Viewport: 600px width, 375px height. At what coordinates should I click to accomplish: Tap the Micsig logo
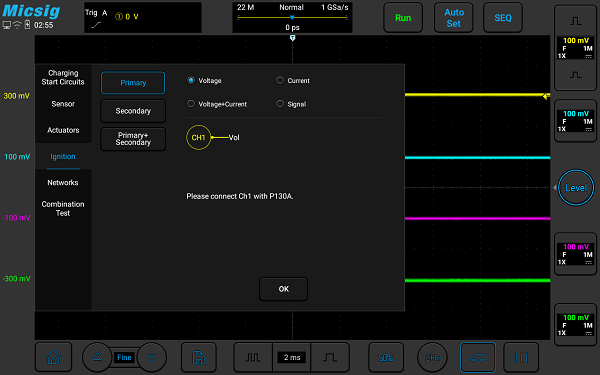pyautogui.click(x=31, y=10)
